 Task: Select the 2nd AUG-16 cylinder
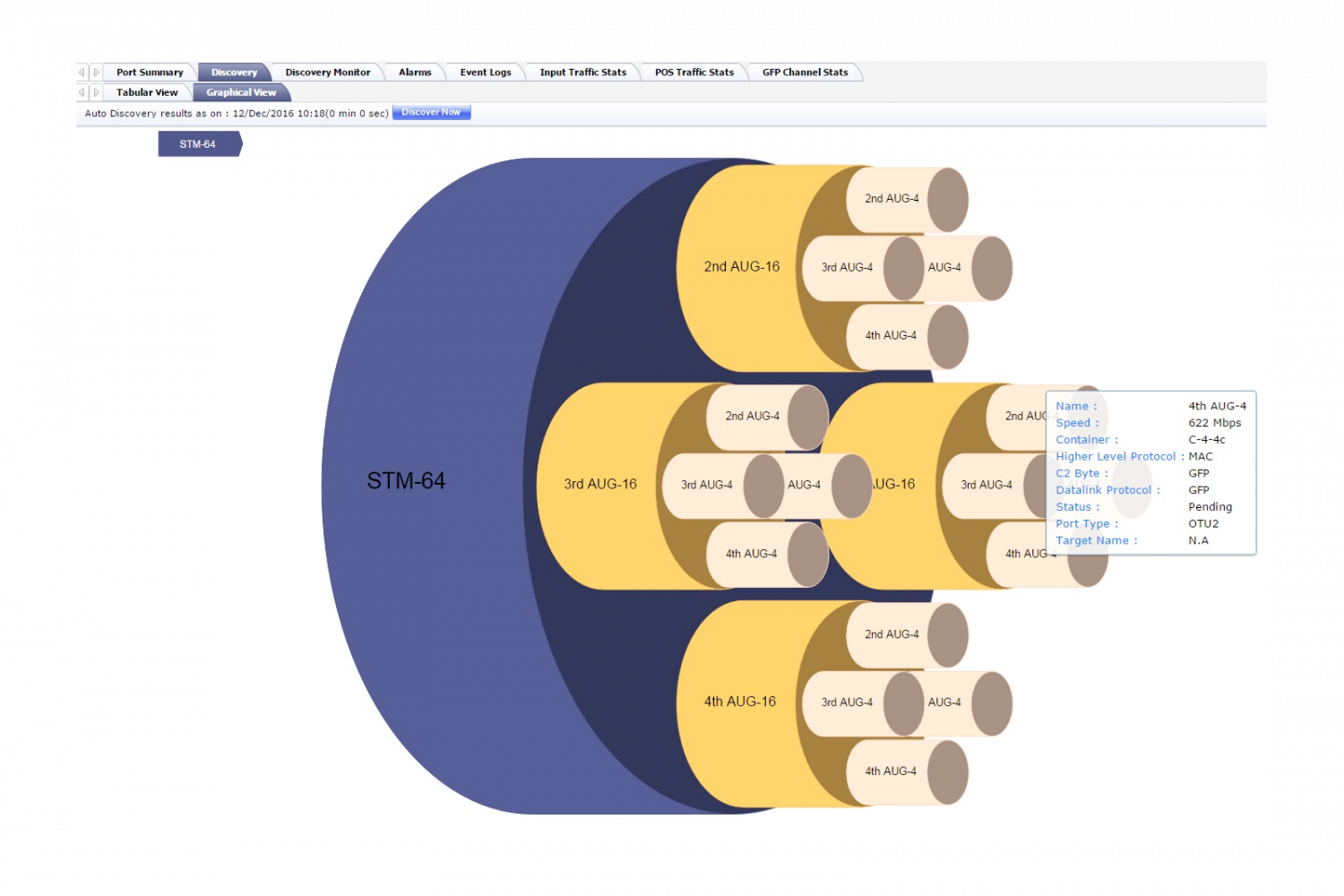point(742,267)
